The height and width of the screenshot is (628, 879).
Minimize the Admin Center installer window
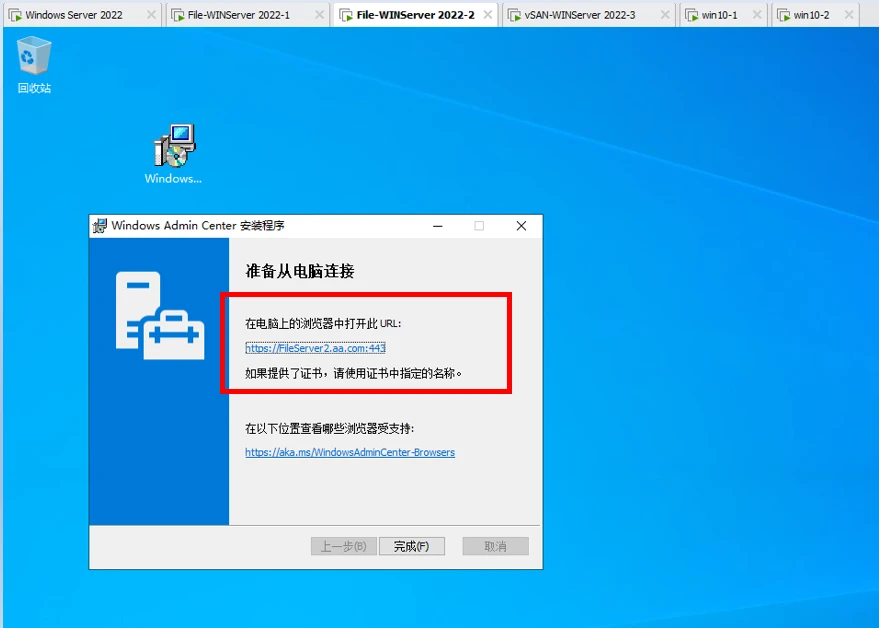tap(438, 225)
